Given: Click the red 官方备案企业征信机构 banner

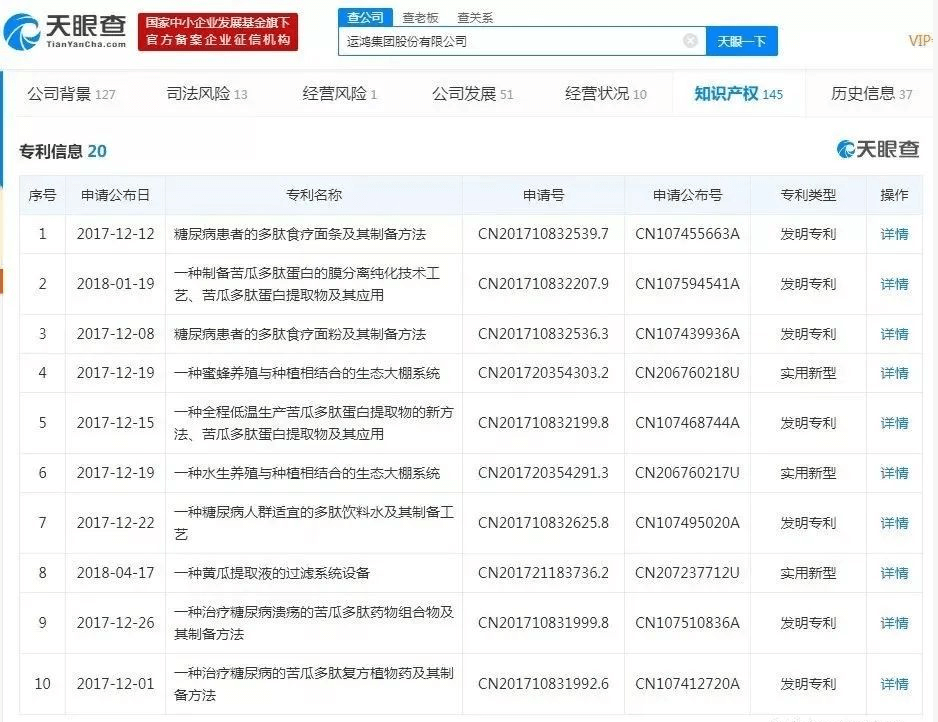Looking at the screenshot, I should tap(218, 32).
